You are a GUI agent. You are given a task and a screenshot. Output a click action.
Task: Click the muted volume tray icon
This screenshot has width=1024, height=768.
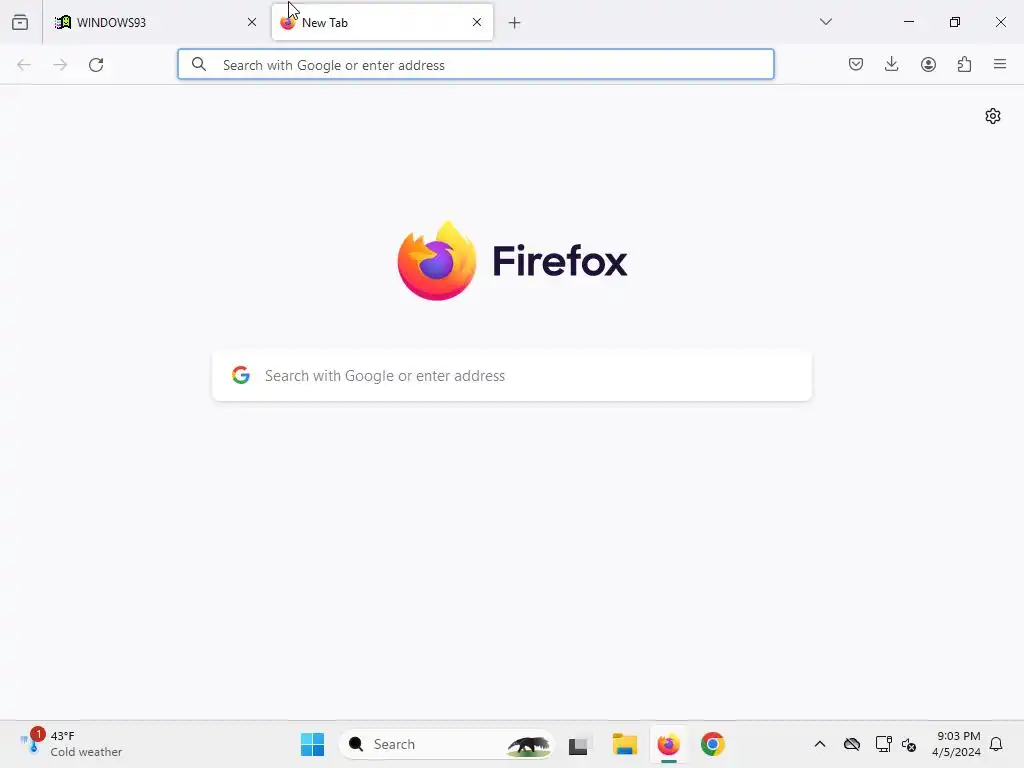pos(908,744)
